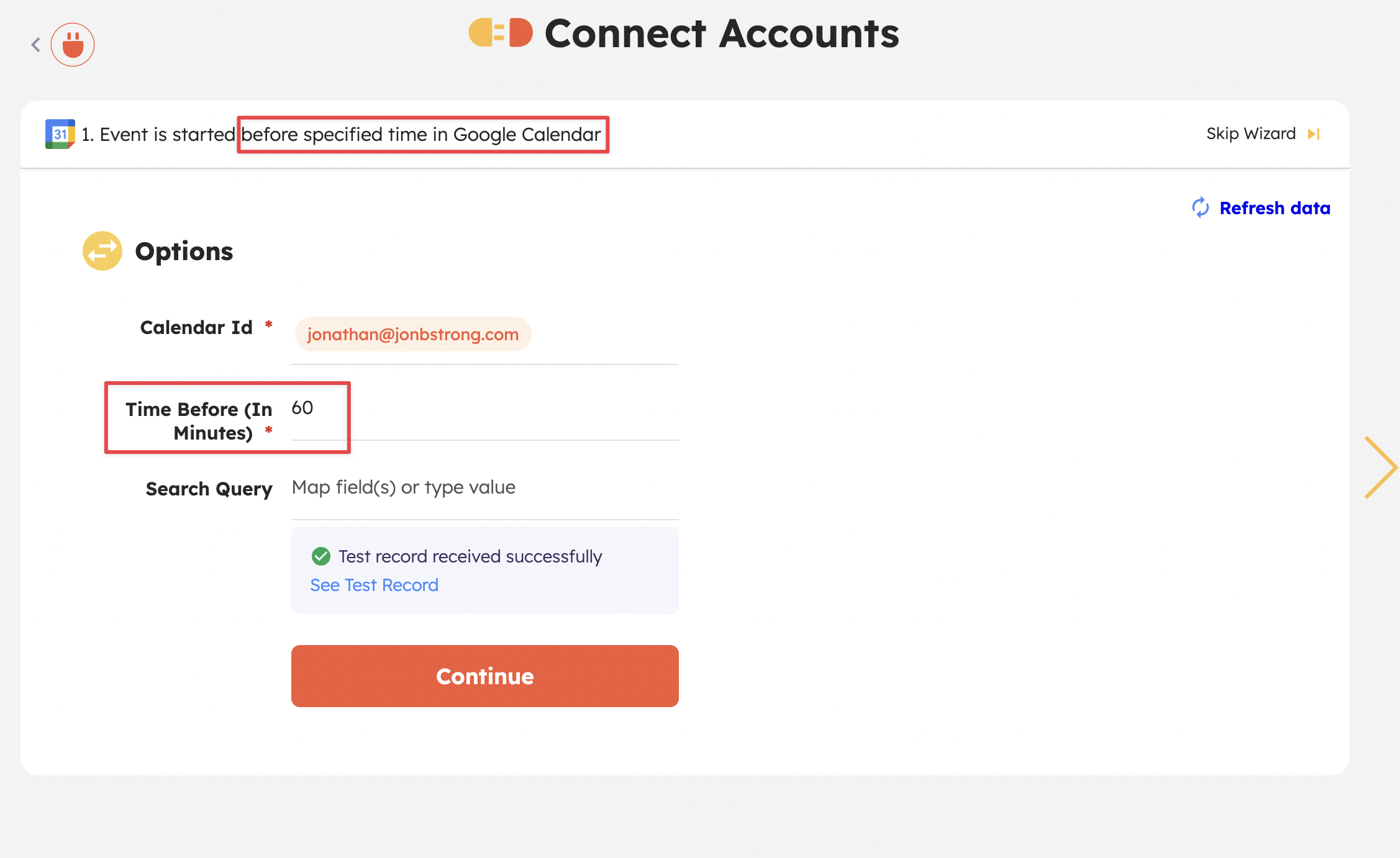
Task: Click the Skip Wizard link
Action: (1250, 134)
